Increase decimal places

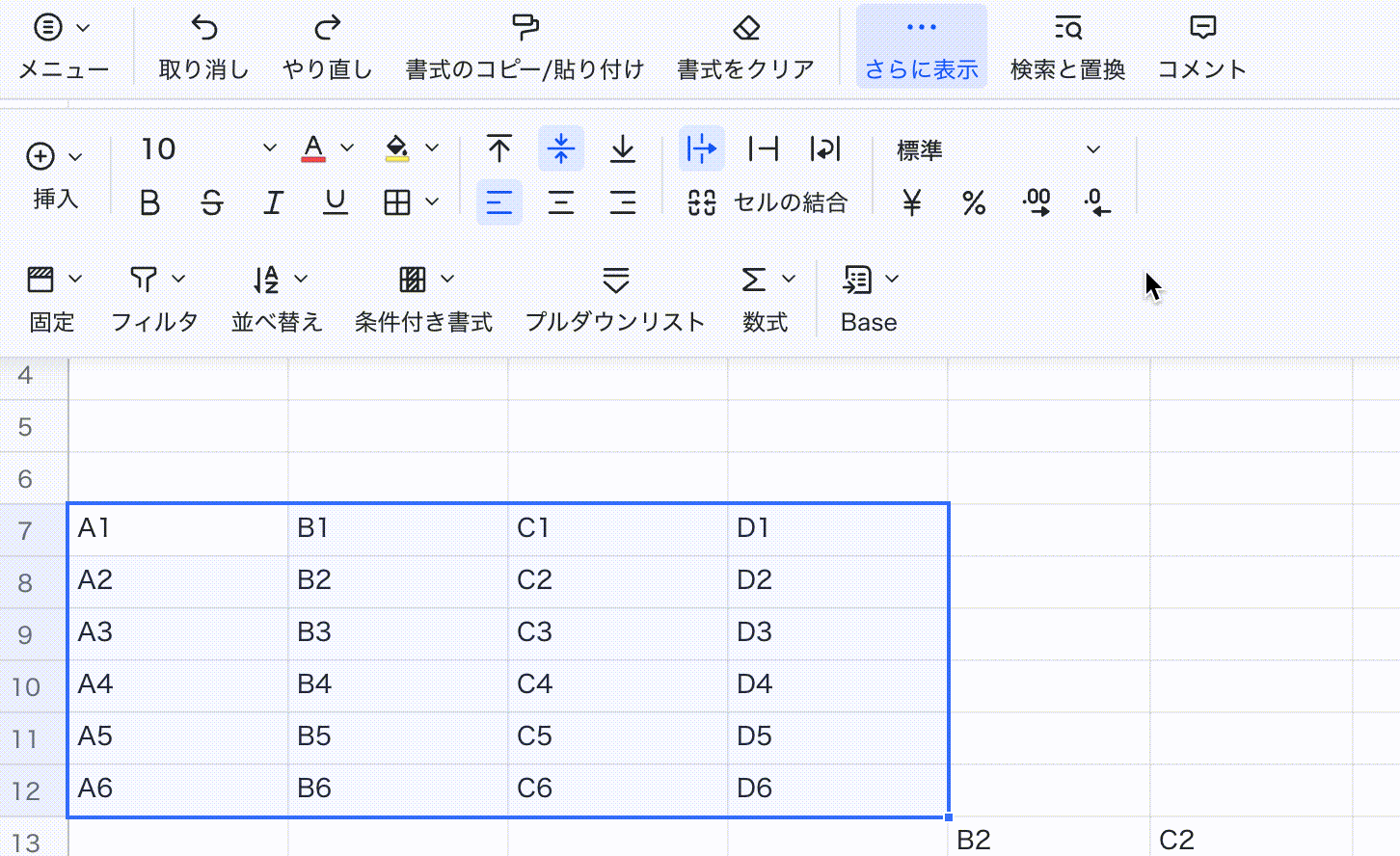[x=1037, y=202]
